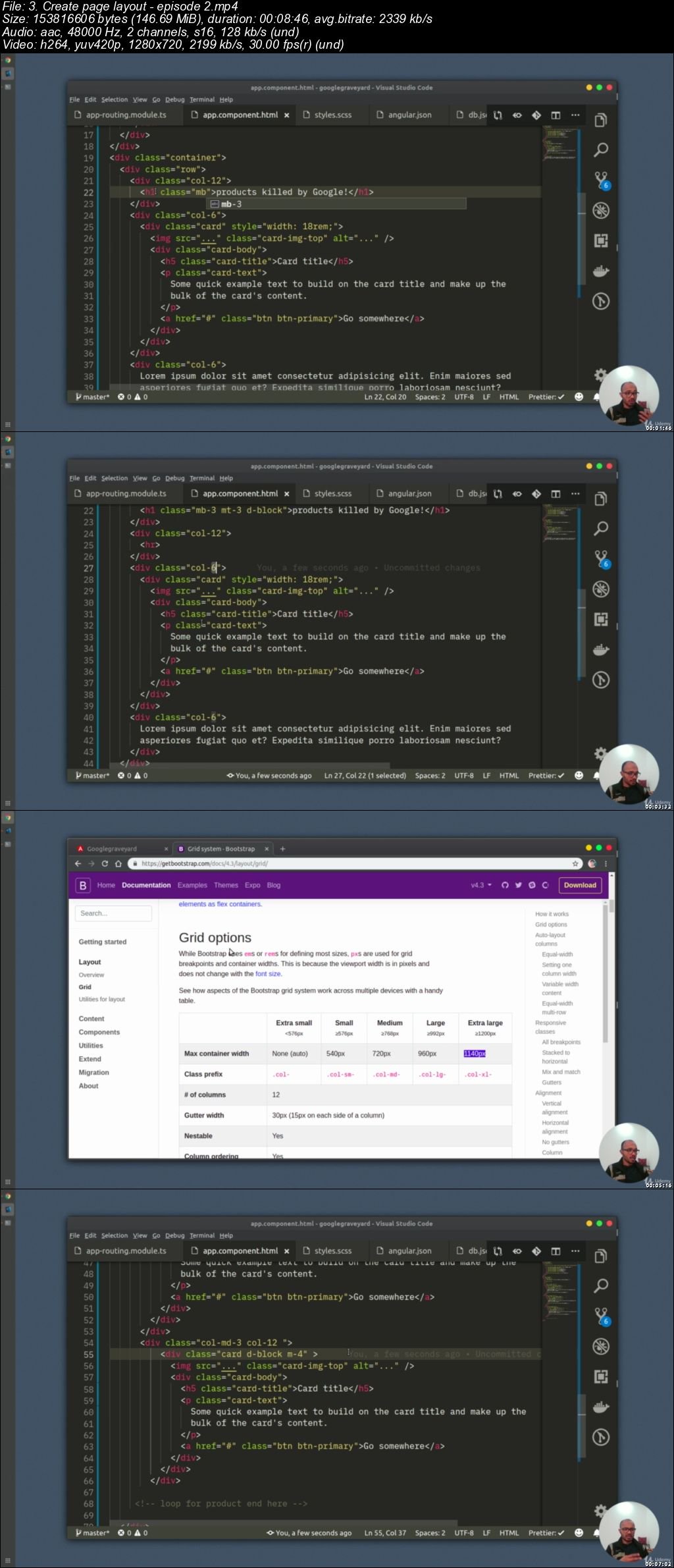Open a new Chrome tab with plus
Image resolution: width=674 pixels, height=1568 pixels.
pos(282,849)
